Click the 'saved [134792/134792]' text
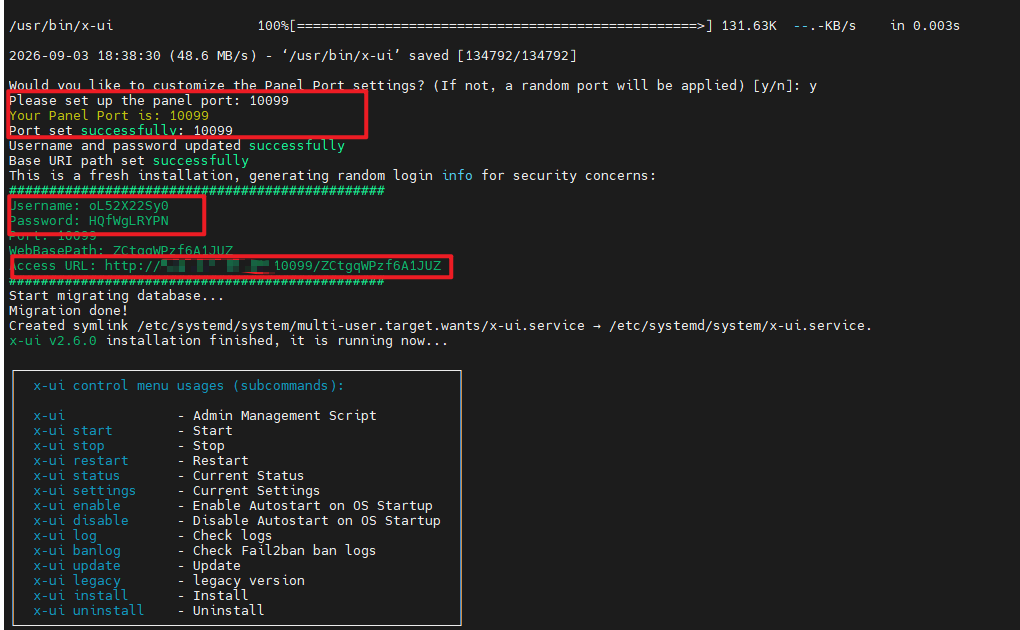The height and width of the screenshot is (630, 1020). tap(492, 56)
